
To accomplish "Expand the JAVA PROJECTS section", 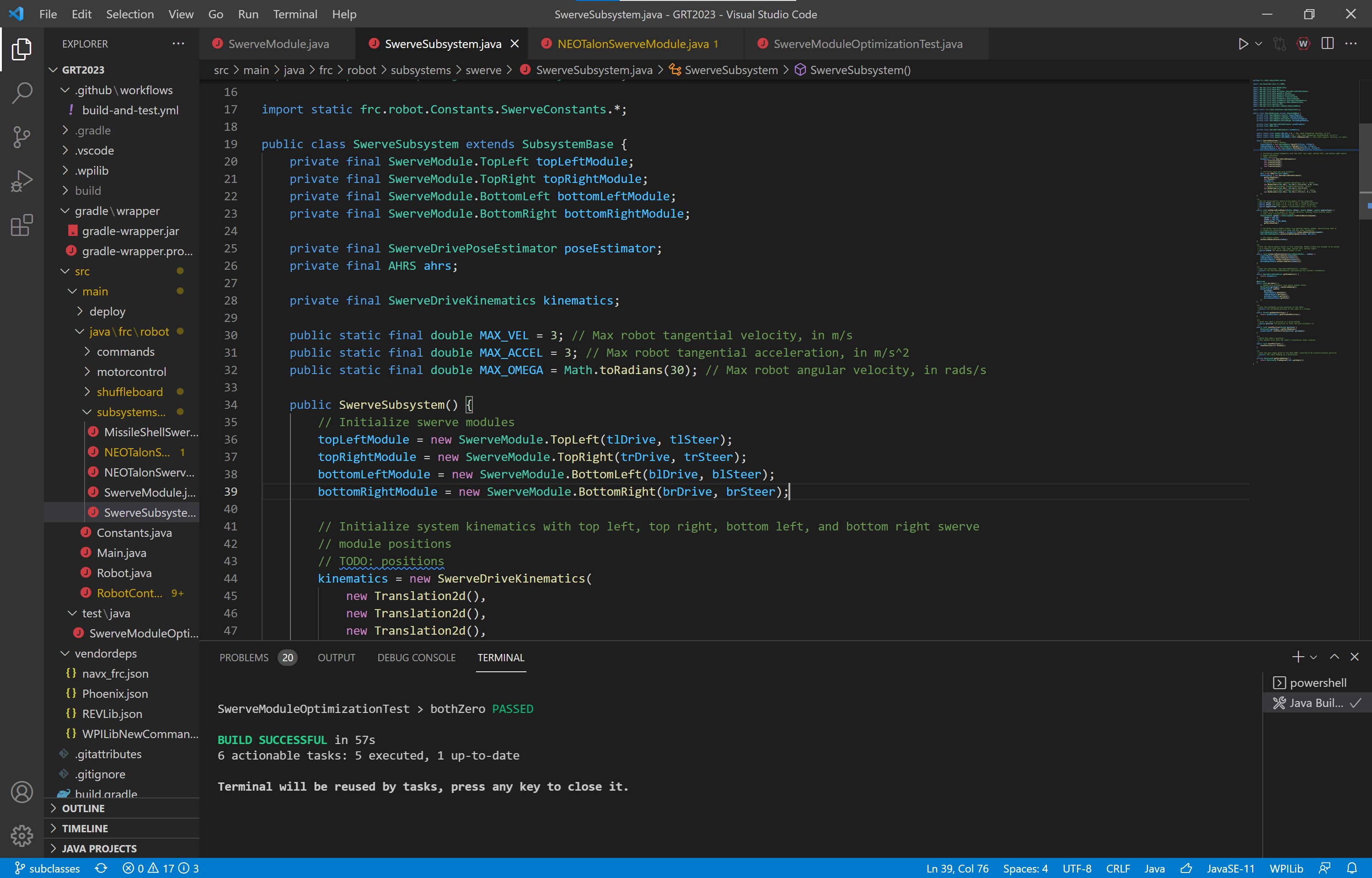I will click(x=122, y=848).
